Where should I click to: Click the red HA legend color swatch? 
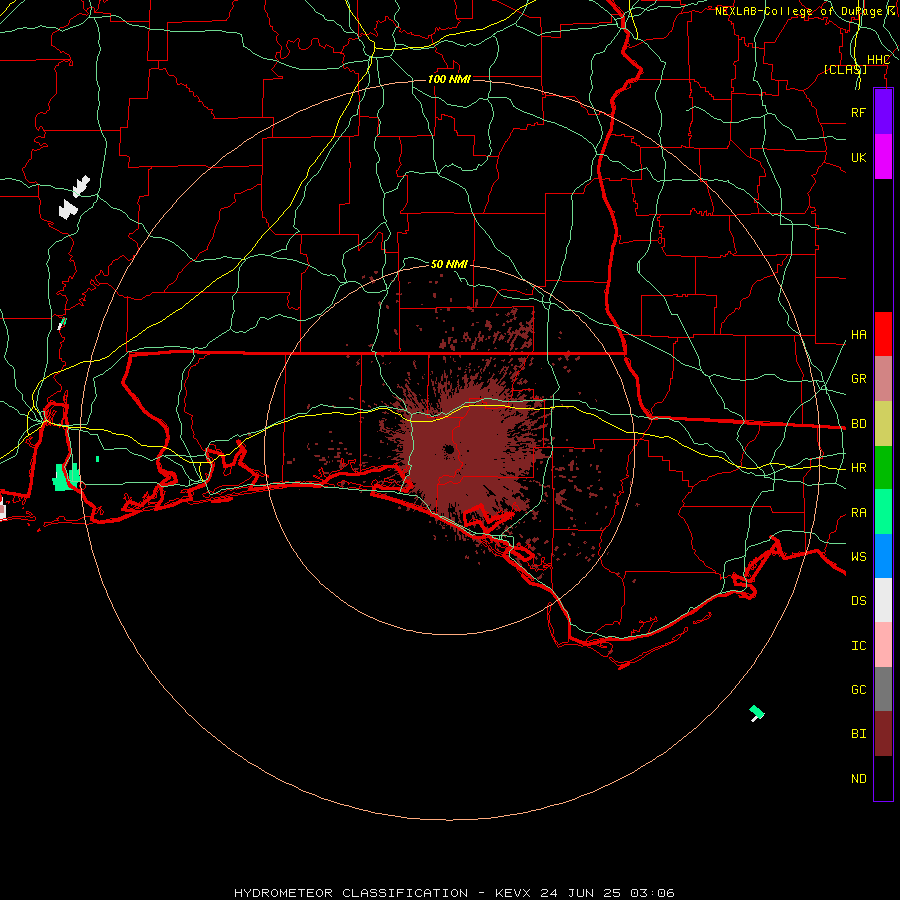coord(883,334)
